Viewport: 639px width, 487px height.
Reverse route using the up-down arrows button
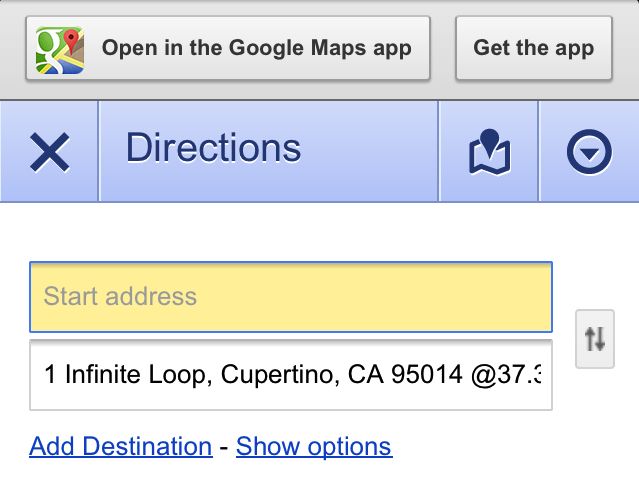coord(595,339)
